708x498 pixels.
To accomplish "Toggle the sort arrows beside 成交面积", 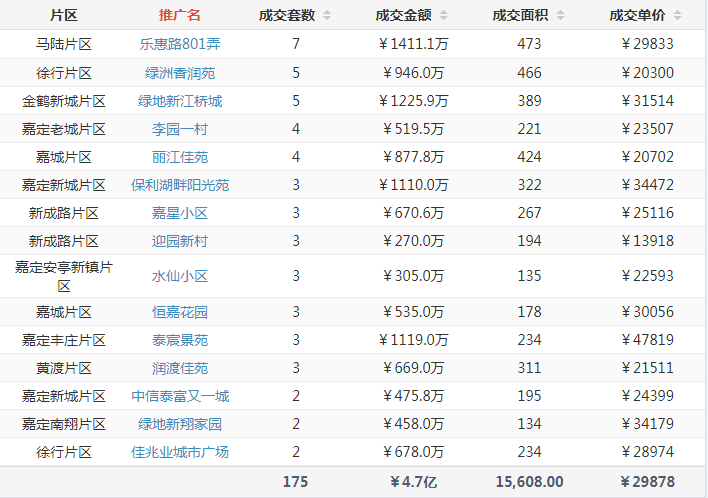I will (560, 15).
